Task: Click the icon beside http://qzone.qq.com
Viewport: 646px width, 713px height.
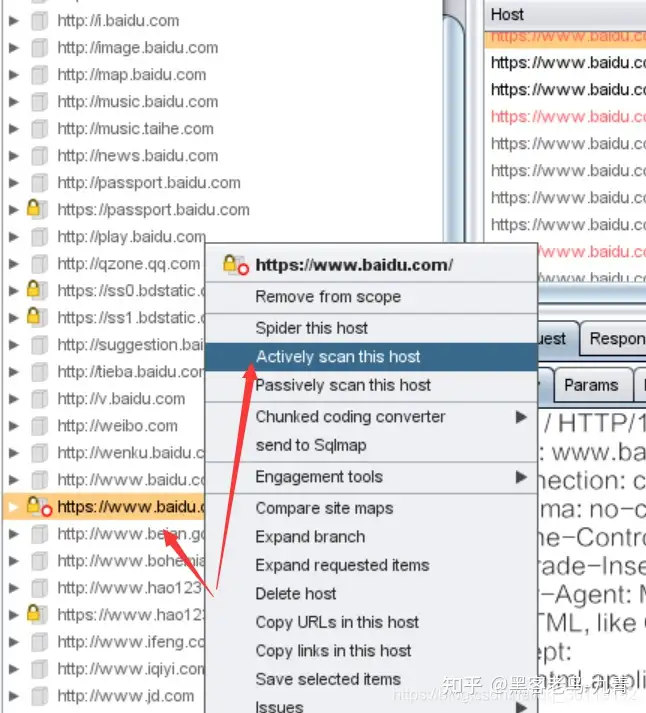Action: point(39,264)
